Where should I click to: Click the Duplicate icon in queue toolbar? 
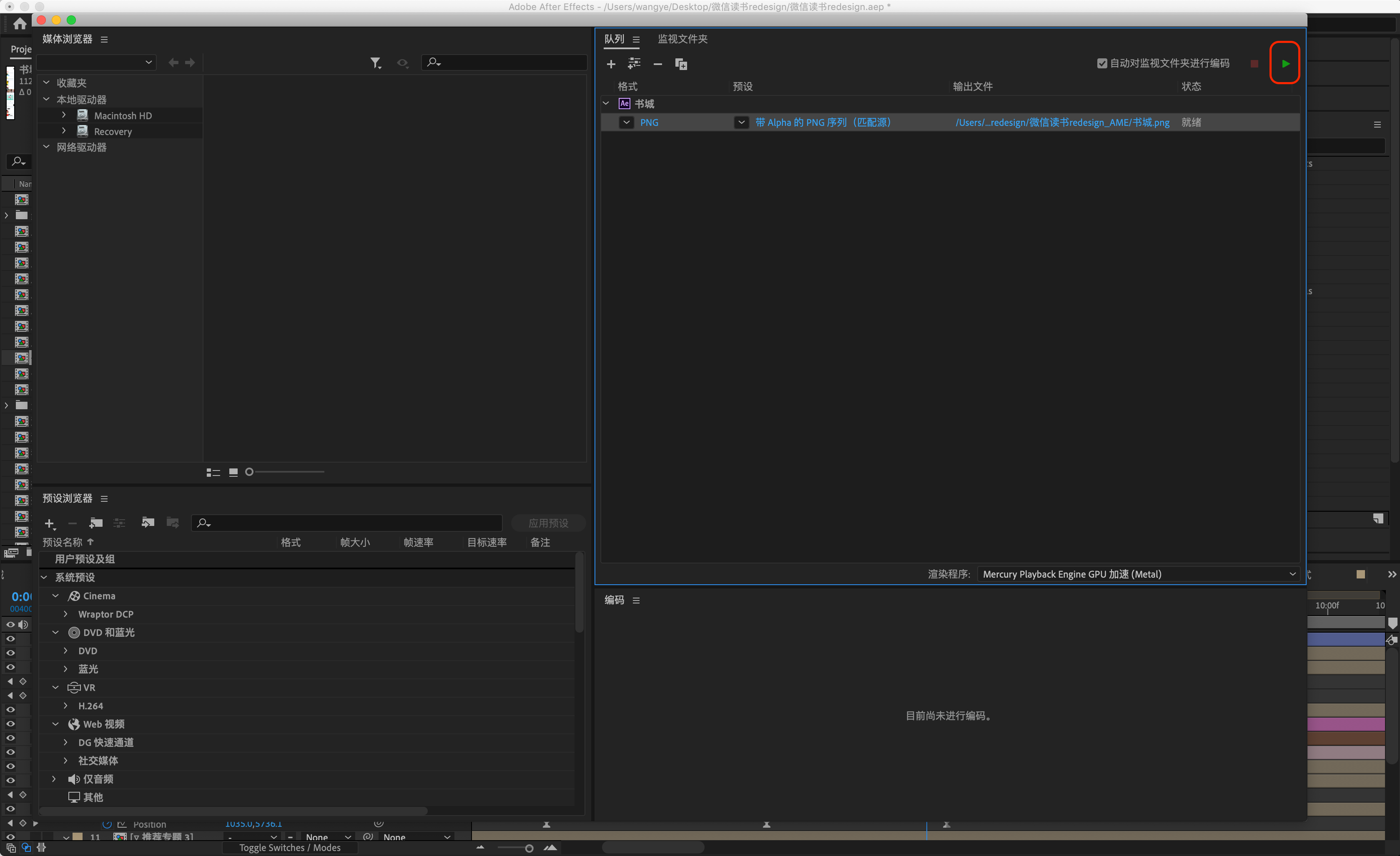tap(681, 64)
